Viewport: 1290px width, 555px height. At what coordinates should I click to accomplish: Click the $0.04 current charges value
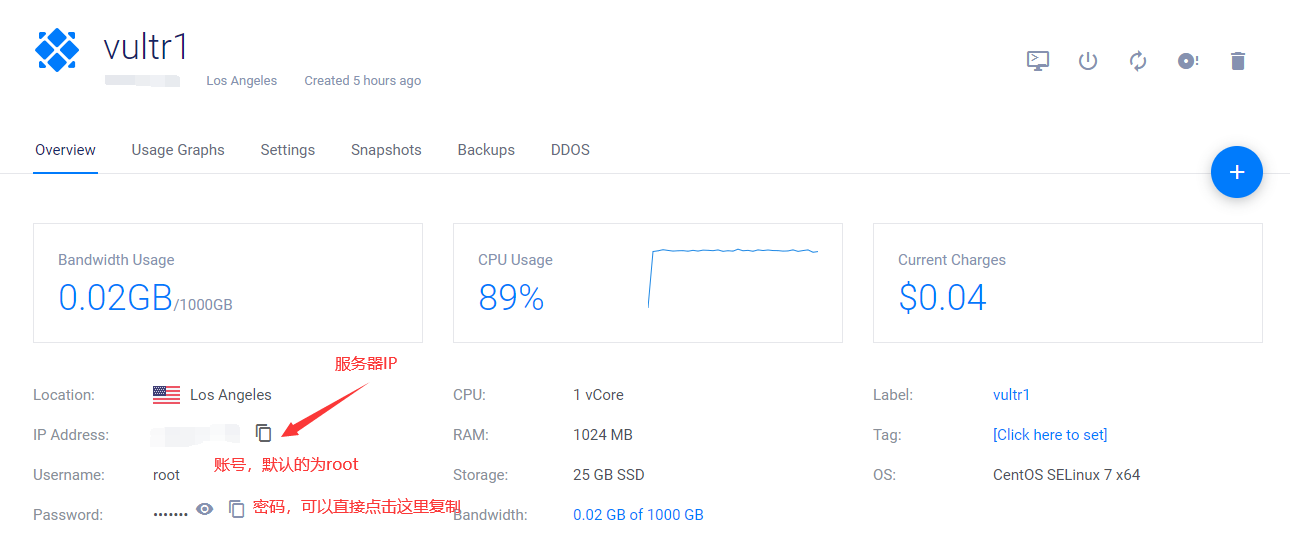pyautogui.click(x=942, y=297)
